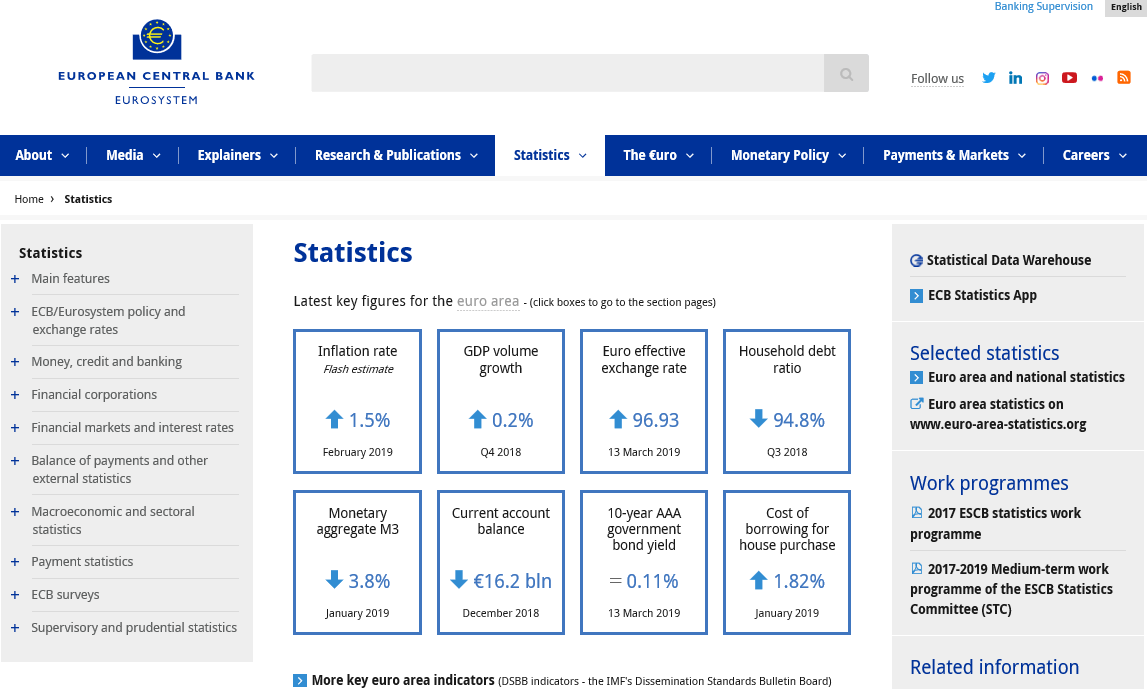This screenshot has width=1147, height=689.
Task: Click into the site search field
Action: point(568,73)
